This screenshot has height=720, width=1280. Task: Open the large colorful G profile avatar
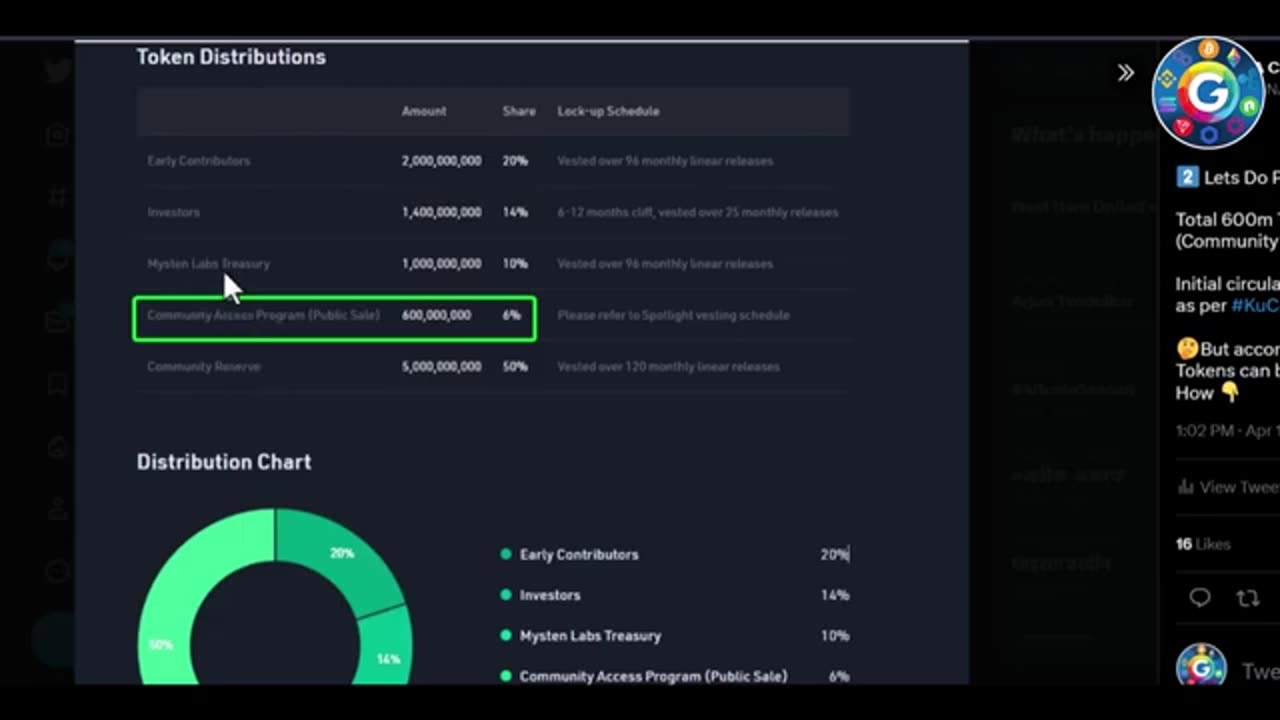tap(1208, 92)
